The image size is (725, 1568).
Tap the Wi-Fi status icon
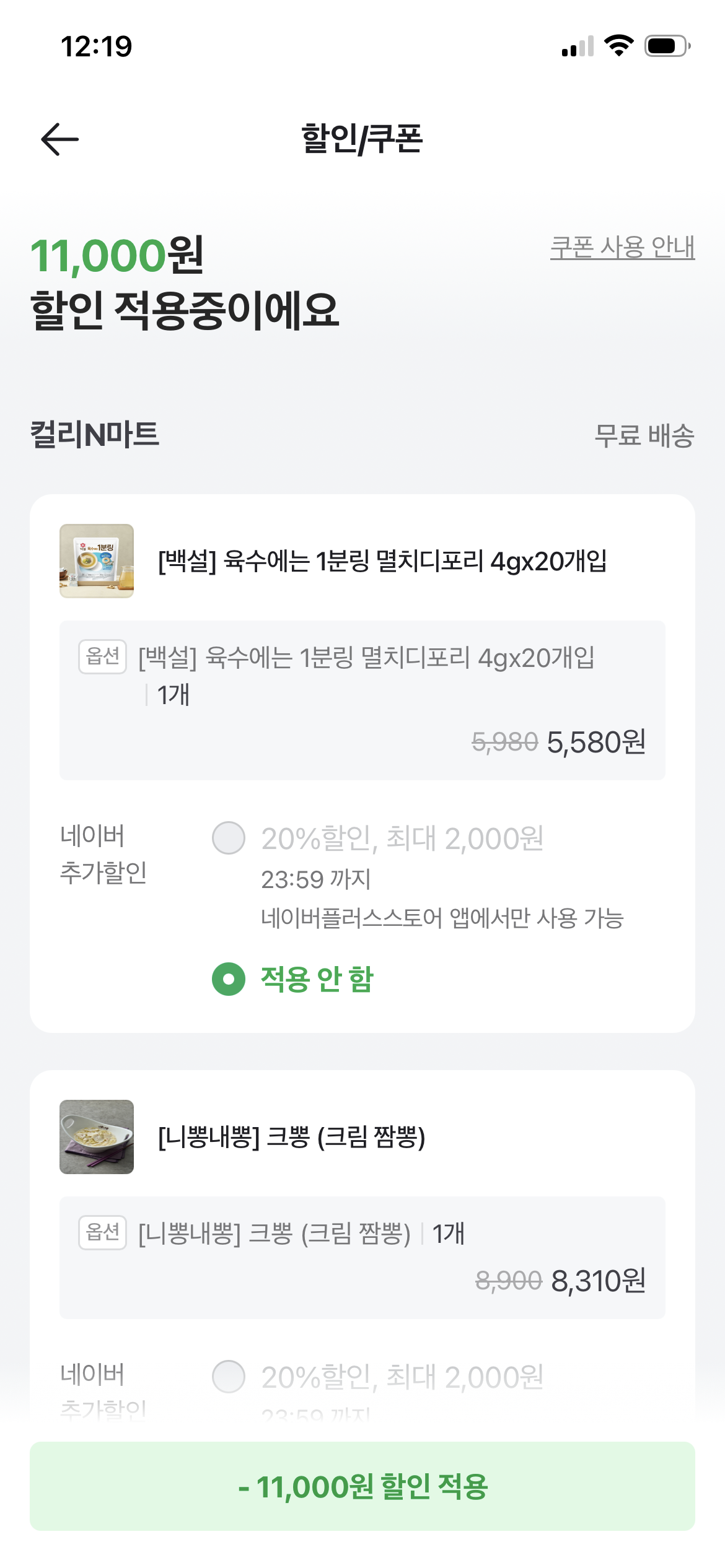(618, 46)
